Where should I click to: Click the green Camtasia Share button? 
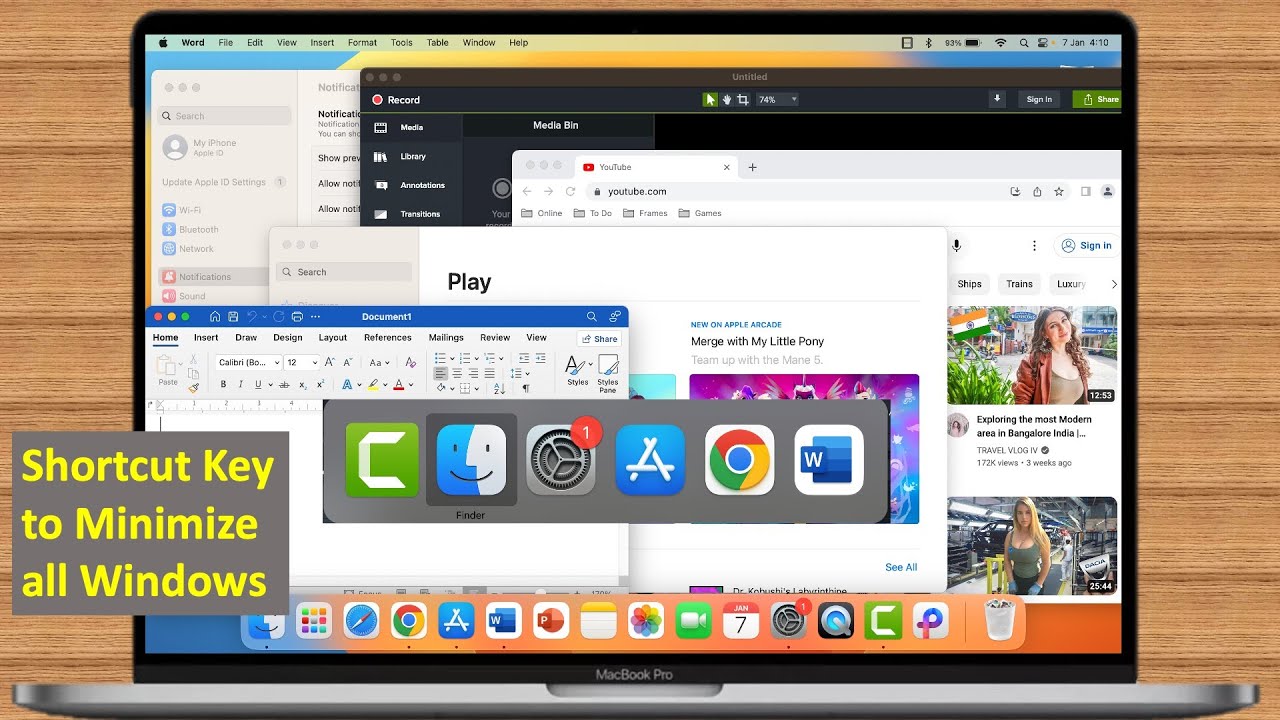(x=1098, y=99)
